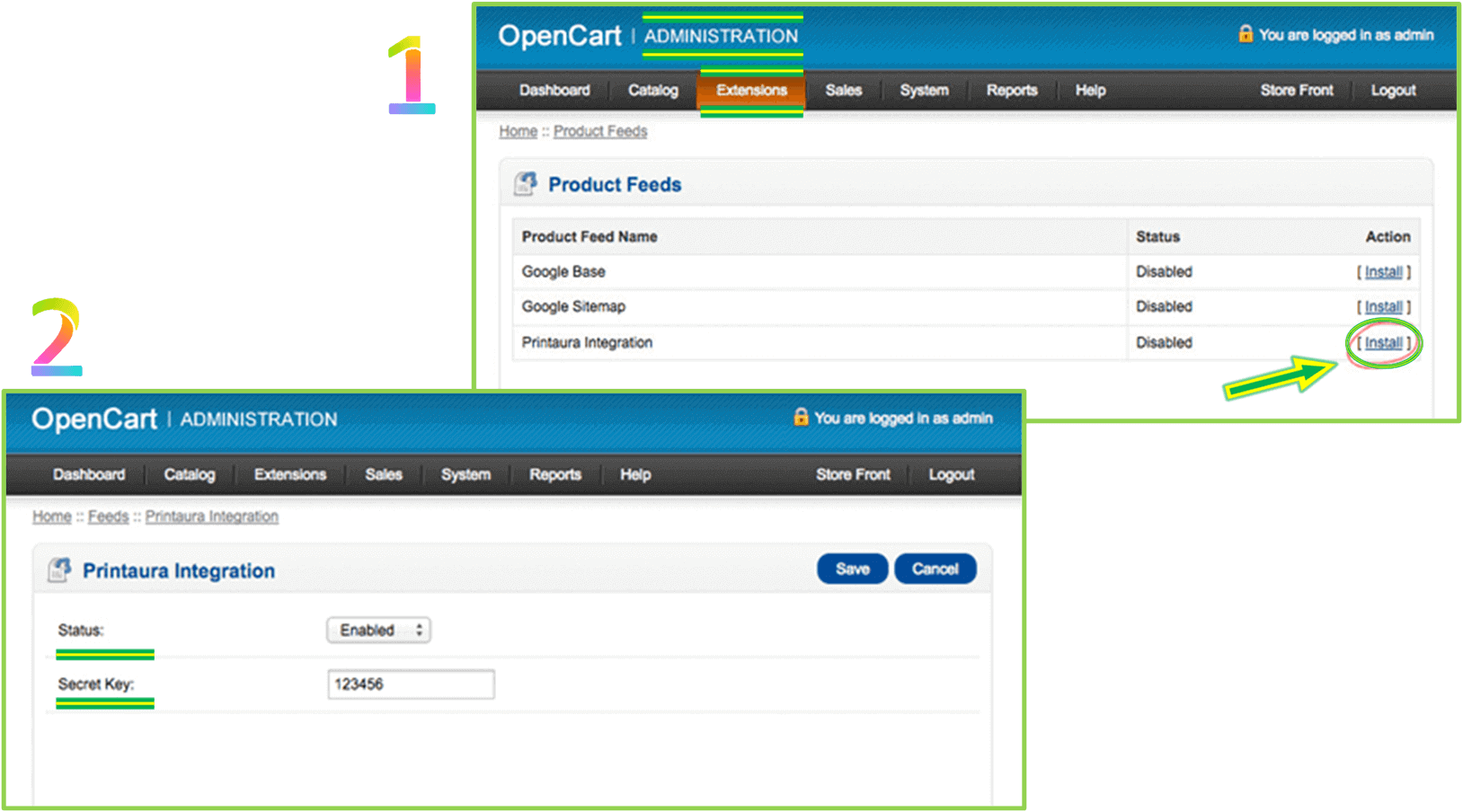1463x812 pixels.
Task: Click OpenCart logo in Printaura Integration window
Action: [94, 419]
